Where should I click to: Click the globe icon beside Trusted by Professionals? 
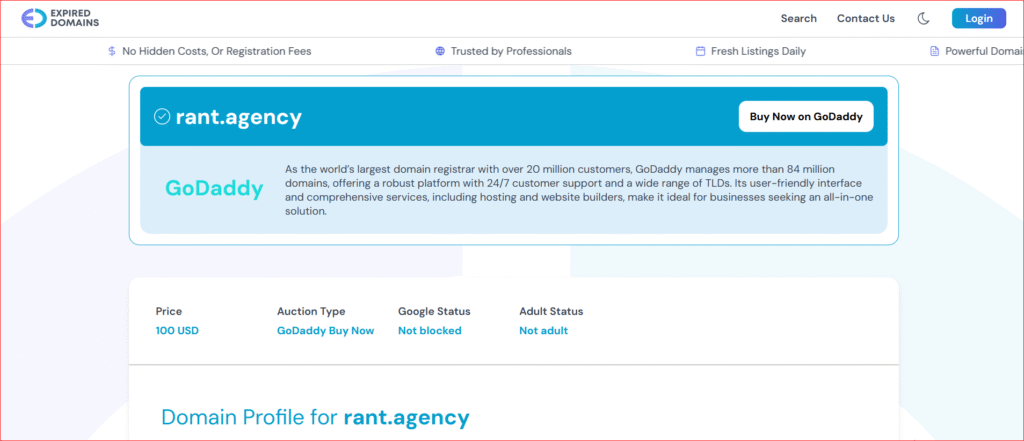(x=440, y=51)
